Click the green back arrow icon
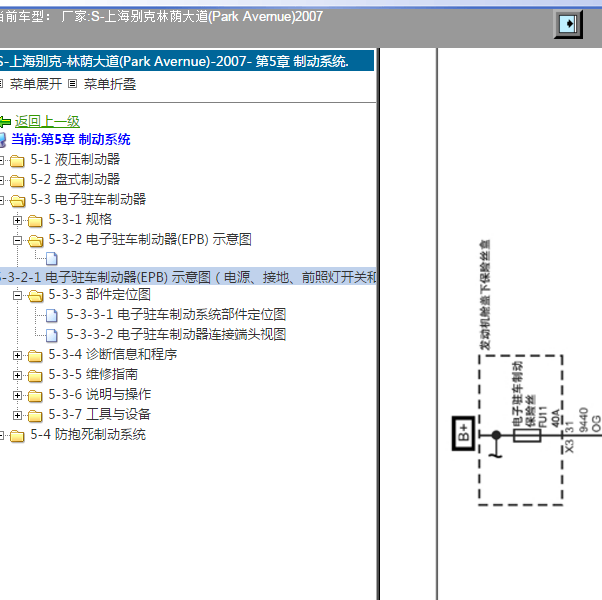Screen dimensions: 602x600 (x=5, y=122)
